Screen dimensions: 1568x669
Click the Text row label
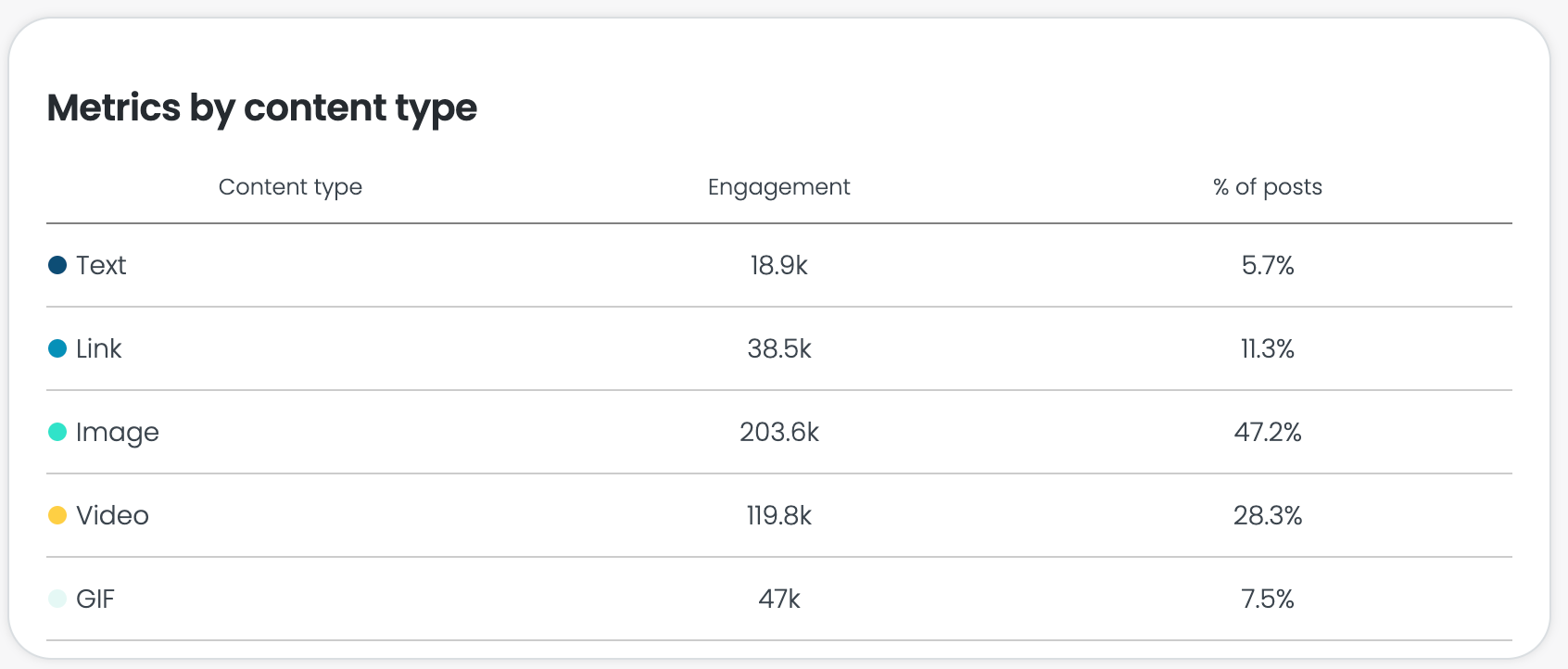[101, 265]
